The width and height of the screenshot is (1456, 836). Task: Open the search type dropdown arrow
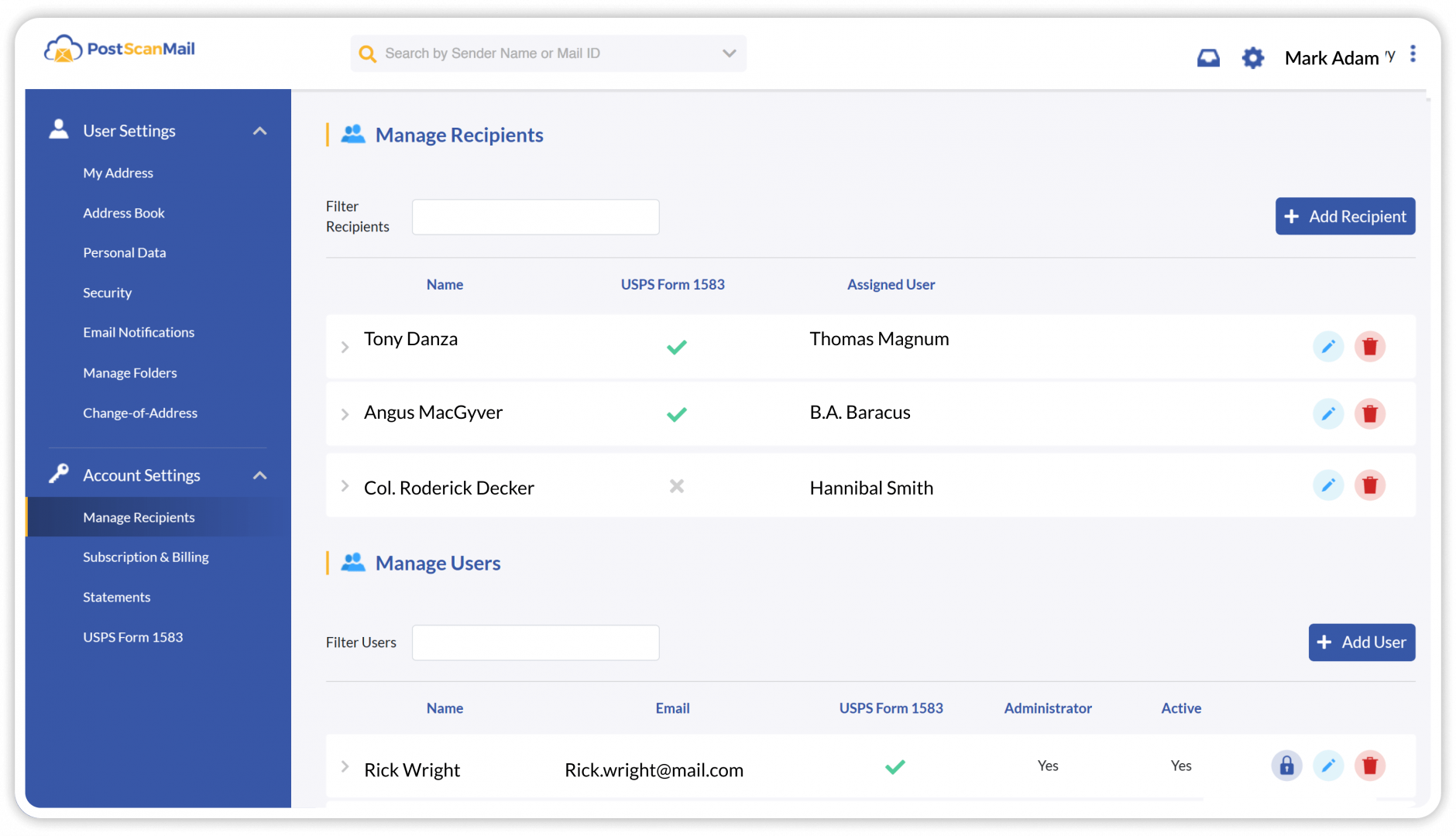tap(728, 53)
